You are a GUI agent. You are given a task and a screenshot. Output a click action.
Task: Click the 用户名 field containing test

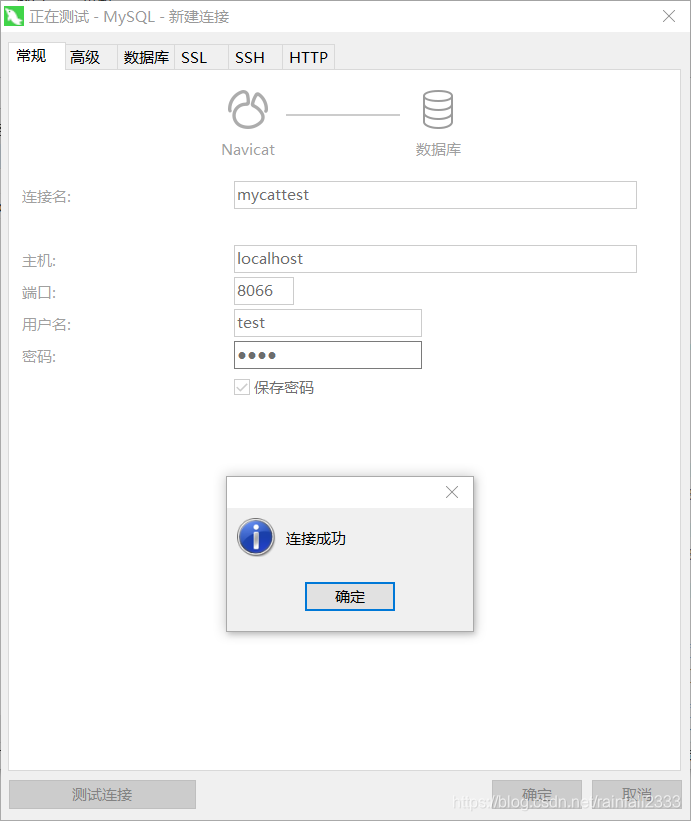328,323
